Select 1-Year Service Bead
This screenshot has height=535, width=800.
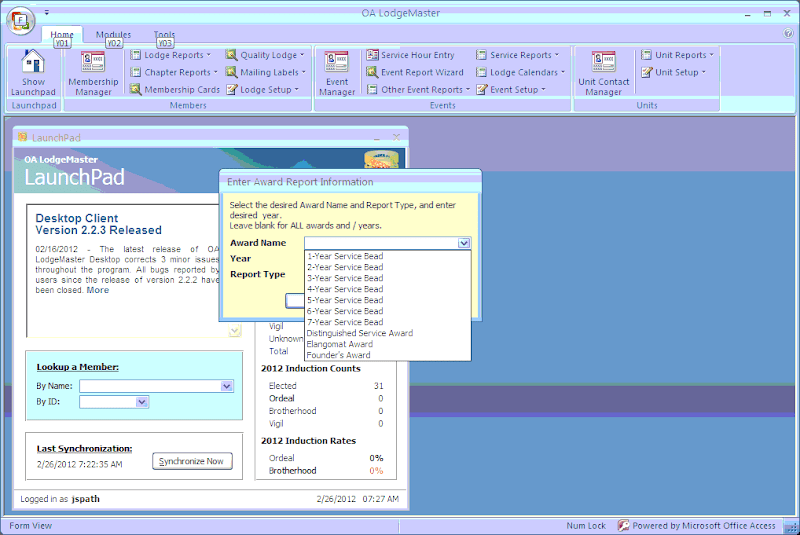(x=388, y=256)
